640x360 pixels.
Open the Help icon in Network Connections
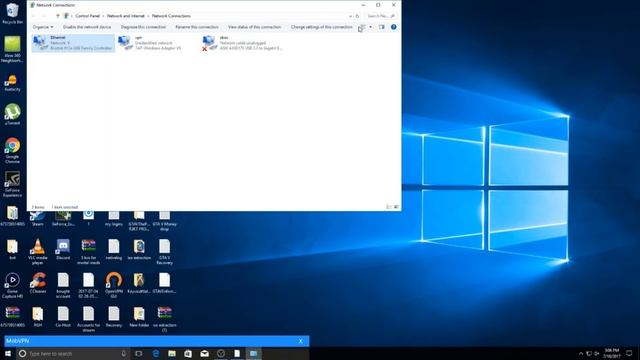[x=393, y=27]
